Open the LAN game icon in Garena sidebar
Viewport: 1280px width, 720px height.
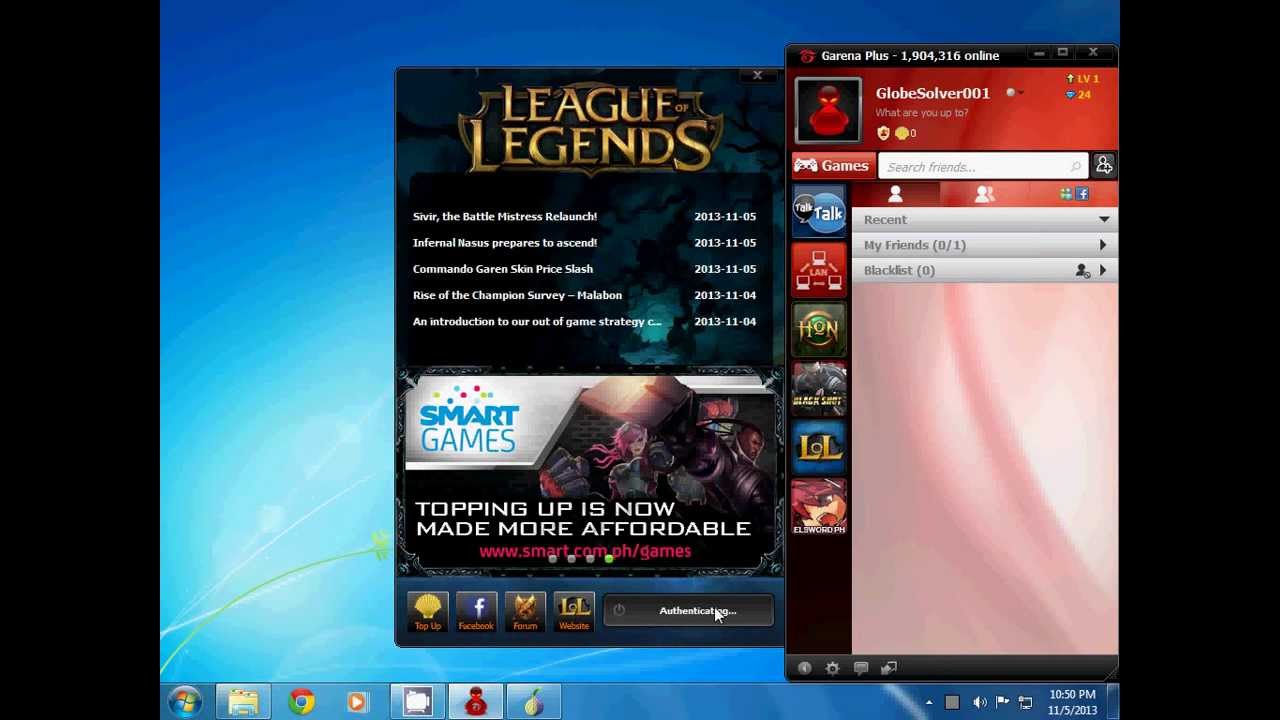coord(819,269)
